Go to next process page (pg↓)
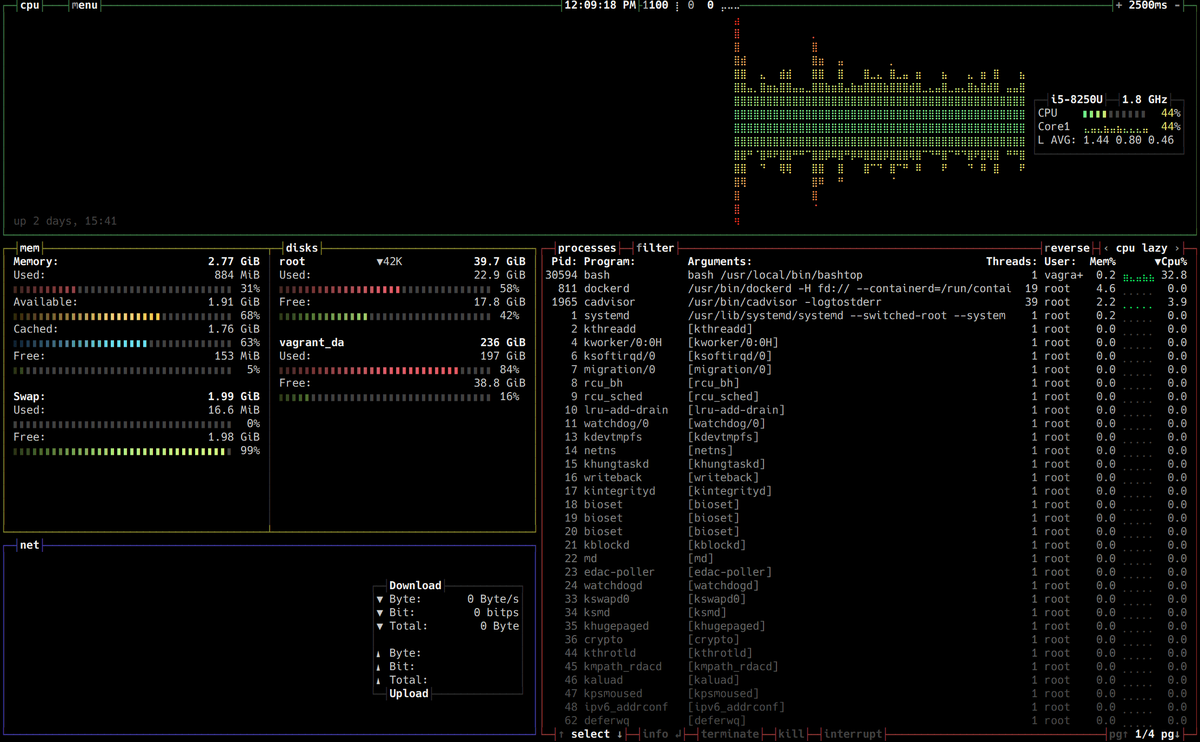This screenshot has height=742, width=1200. point(1170,734)
